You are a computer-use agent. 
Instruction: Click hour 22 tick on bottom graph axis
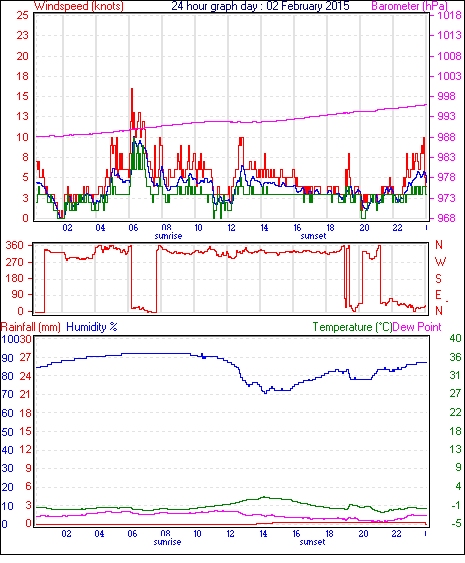pos(396,533)
